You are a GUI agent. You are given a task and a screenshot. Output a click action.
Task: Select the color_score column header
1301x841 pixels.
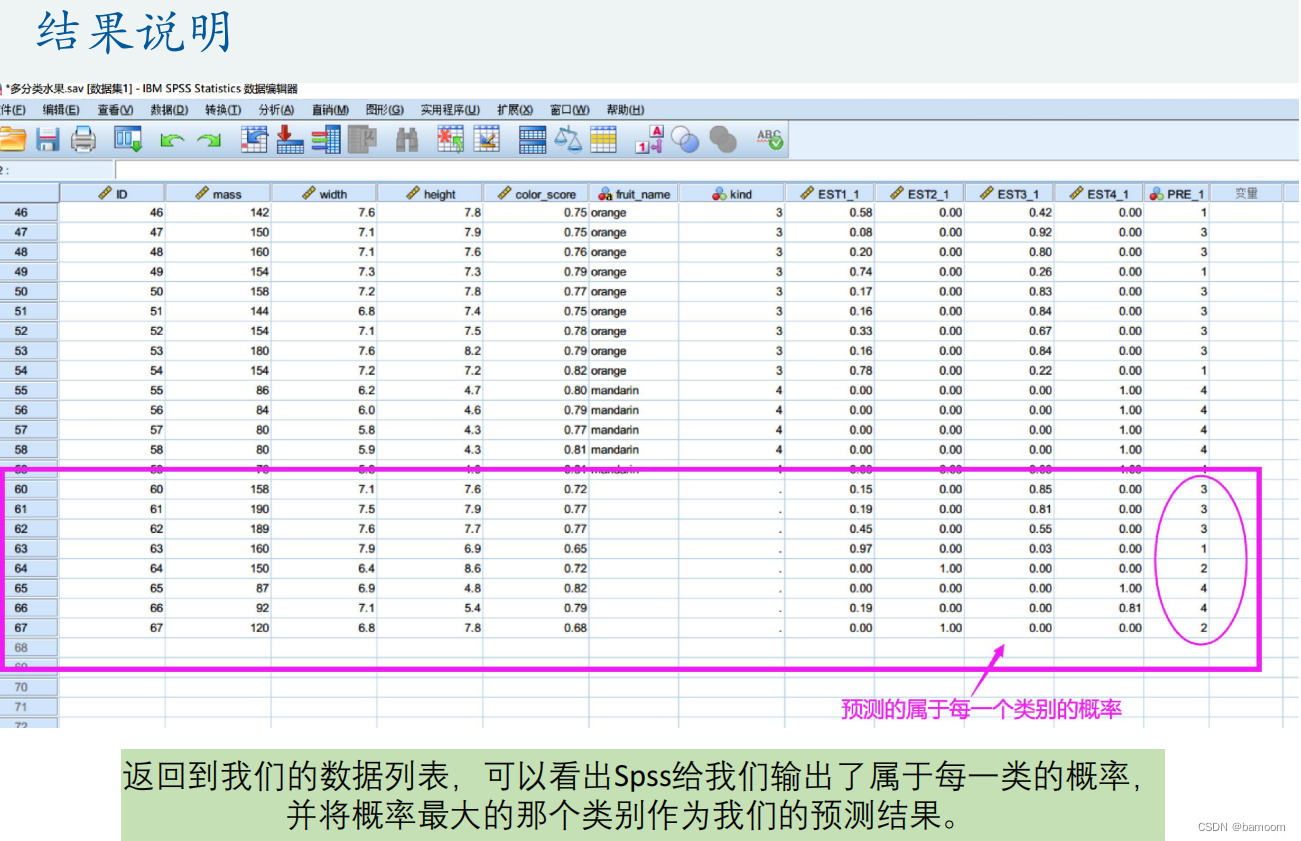pyautogui.click(x=536, y=194)
